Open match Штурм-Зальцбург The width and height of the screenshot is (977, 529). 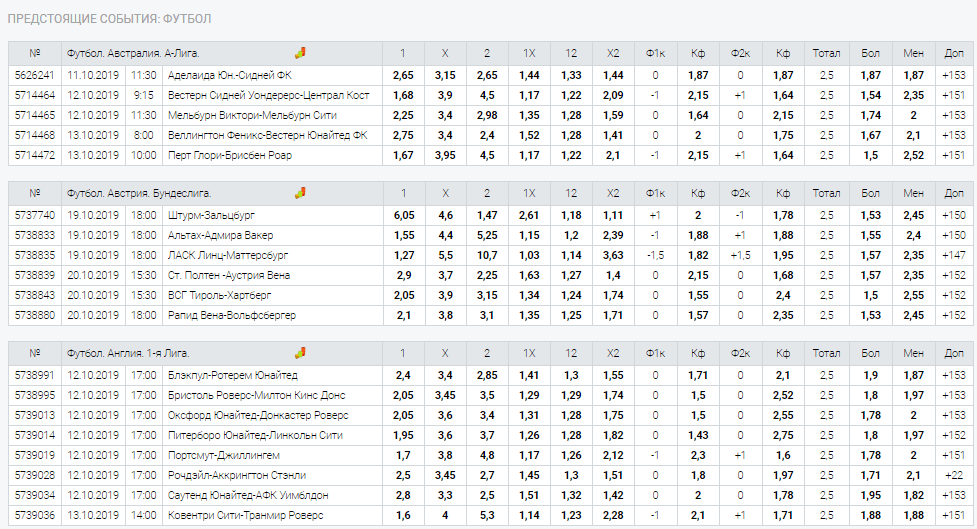coord(211,216)
